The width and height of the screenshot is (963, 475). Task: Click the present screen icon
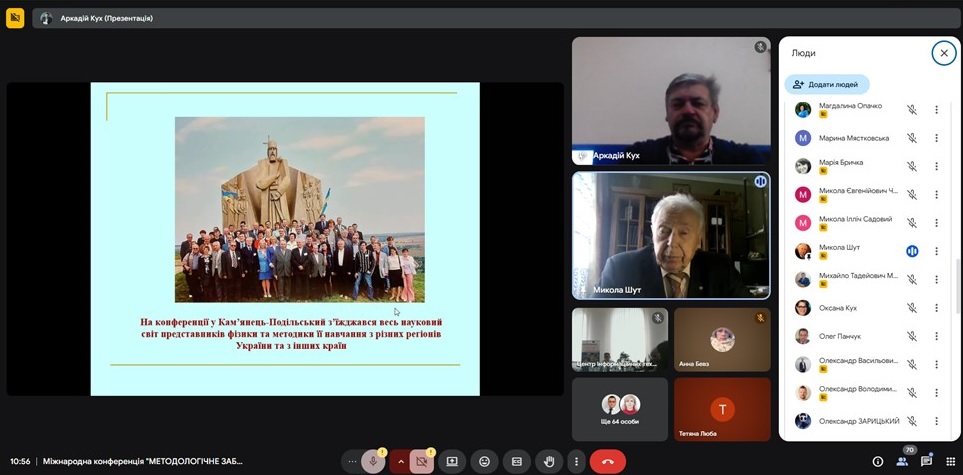pyautogui.click(x=452, y=461)
